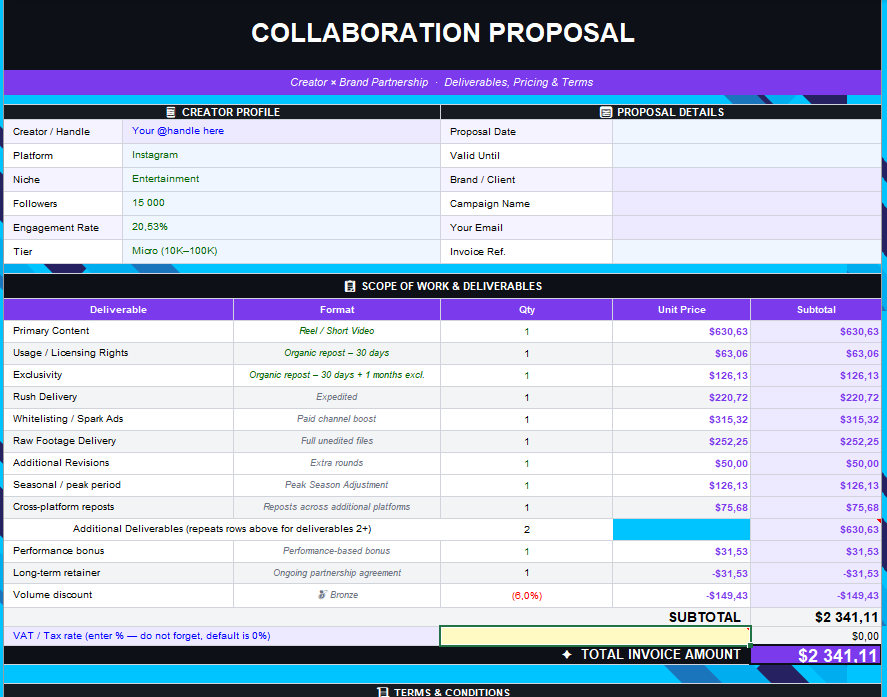Select the Tier value Micro (10K–100K)

(281, 252)
